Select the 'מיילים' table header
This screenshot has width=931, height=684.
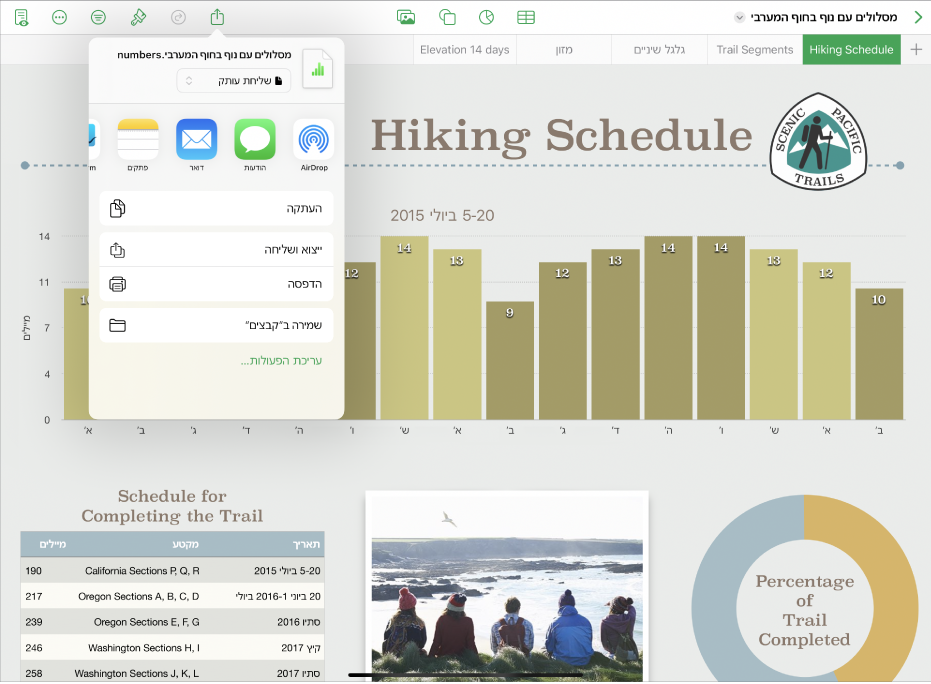(53, 544)
